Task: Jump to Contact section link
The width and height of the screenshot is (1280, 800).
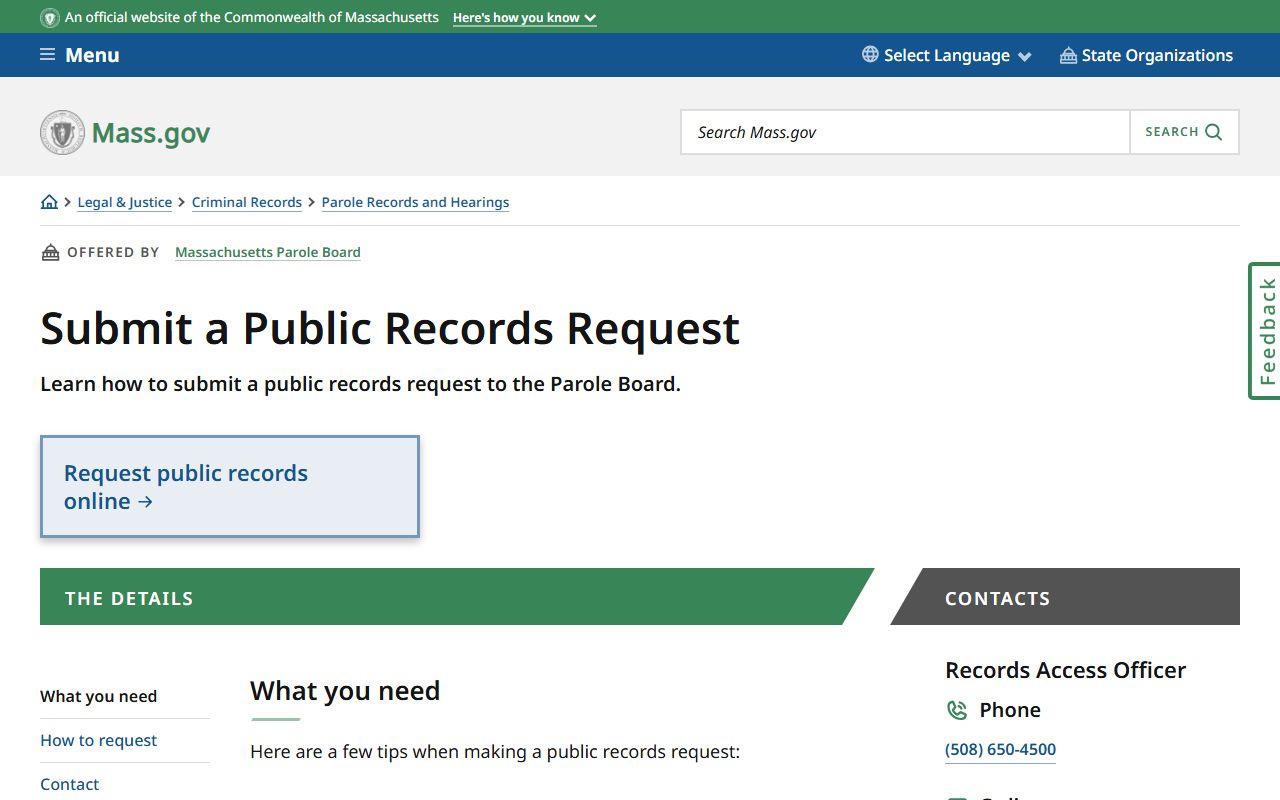Action: (69, 784)
